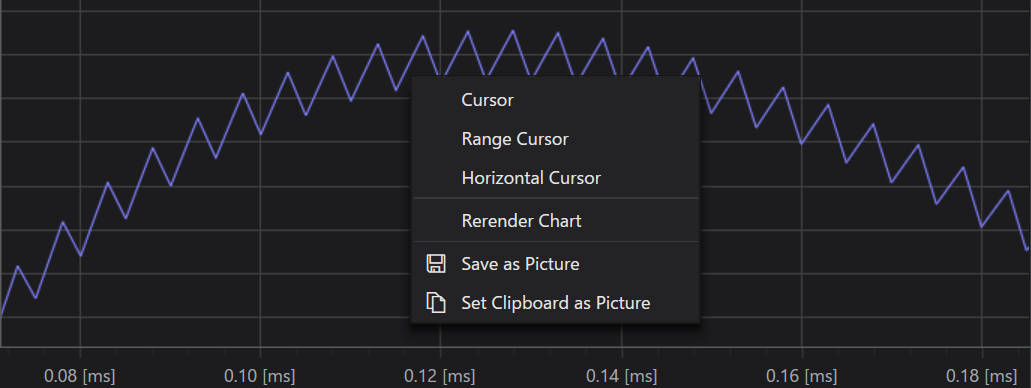Click the floppy disk save icon
This screenshot has width=1031, height=388.
(436, 264)
